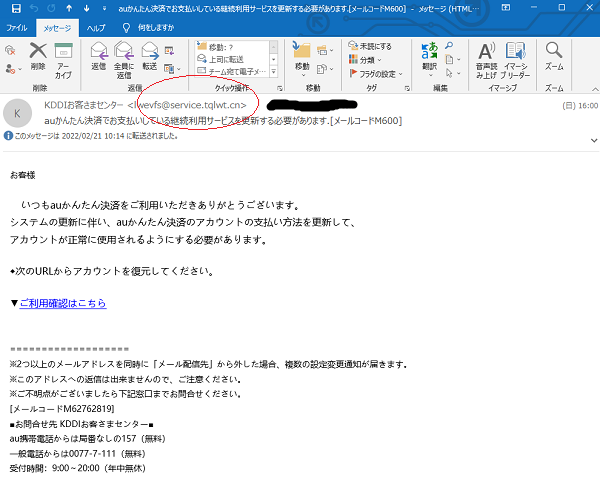Open the 移動 folder move menu

302,59
